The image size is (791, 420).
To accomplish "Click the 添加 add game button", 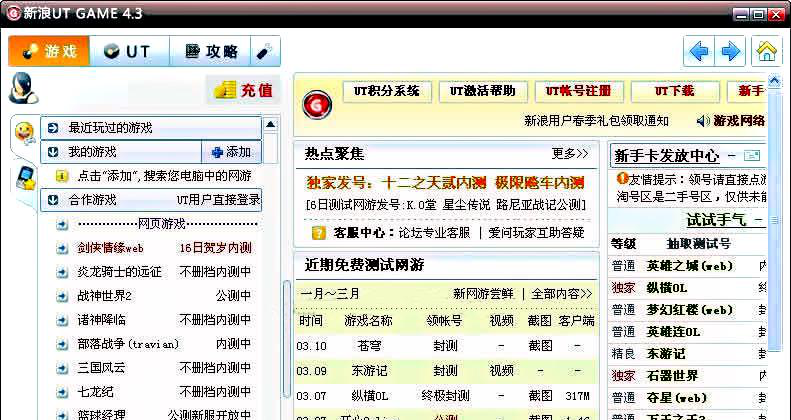I will point(232,152).
